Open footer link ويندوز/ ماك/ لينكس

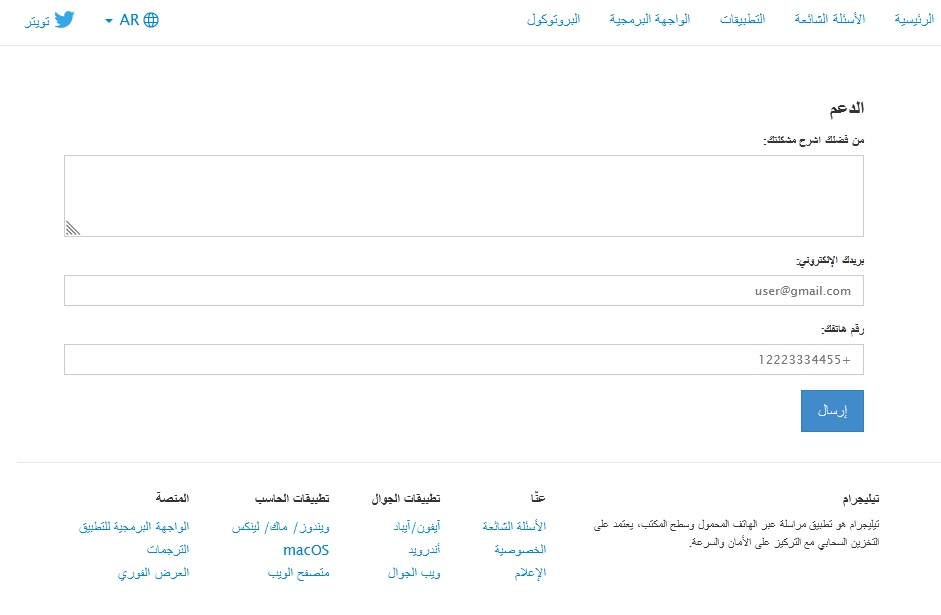click(x=281, y=527)
